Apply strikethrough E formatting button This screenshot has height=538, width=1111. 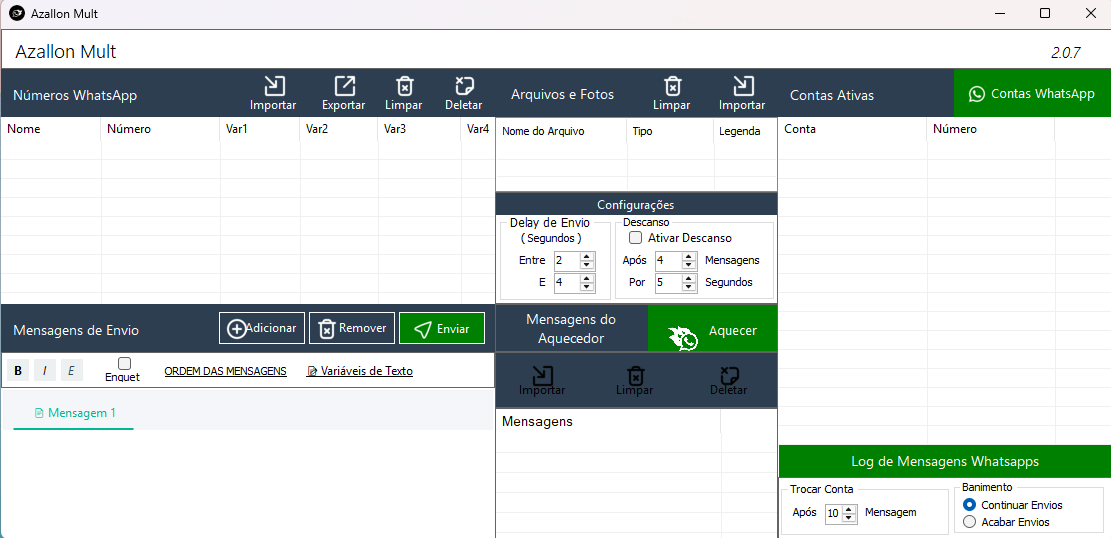pos(72,370)
